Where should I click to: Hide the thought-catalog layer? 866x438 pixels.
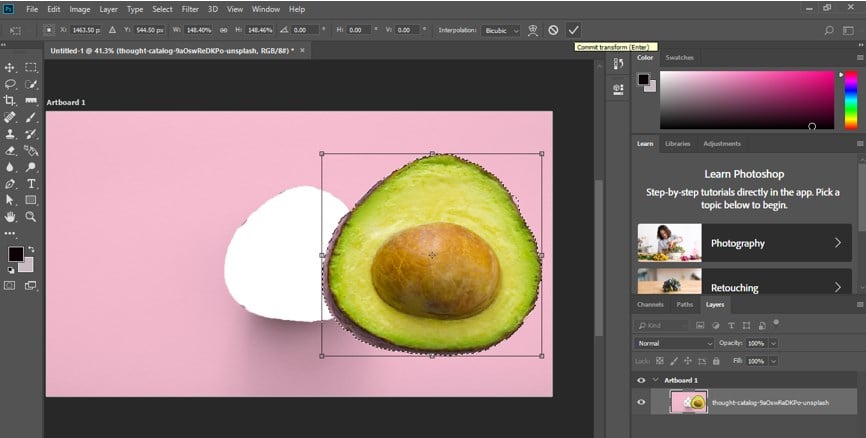point(641,402)
